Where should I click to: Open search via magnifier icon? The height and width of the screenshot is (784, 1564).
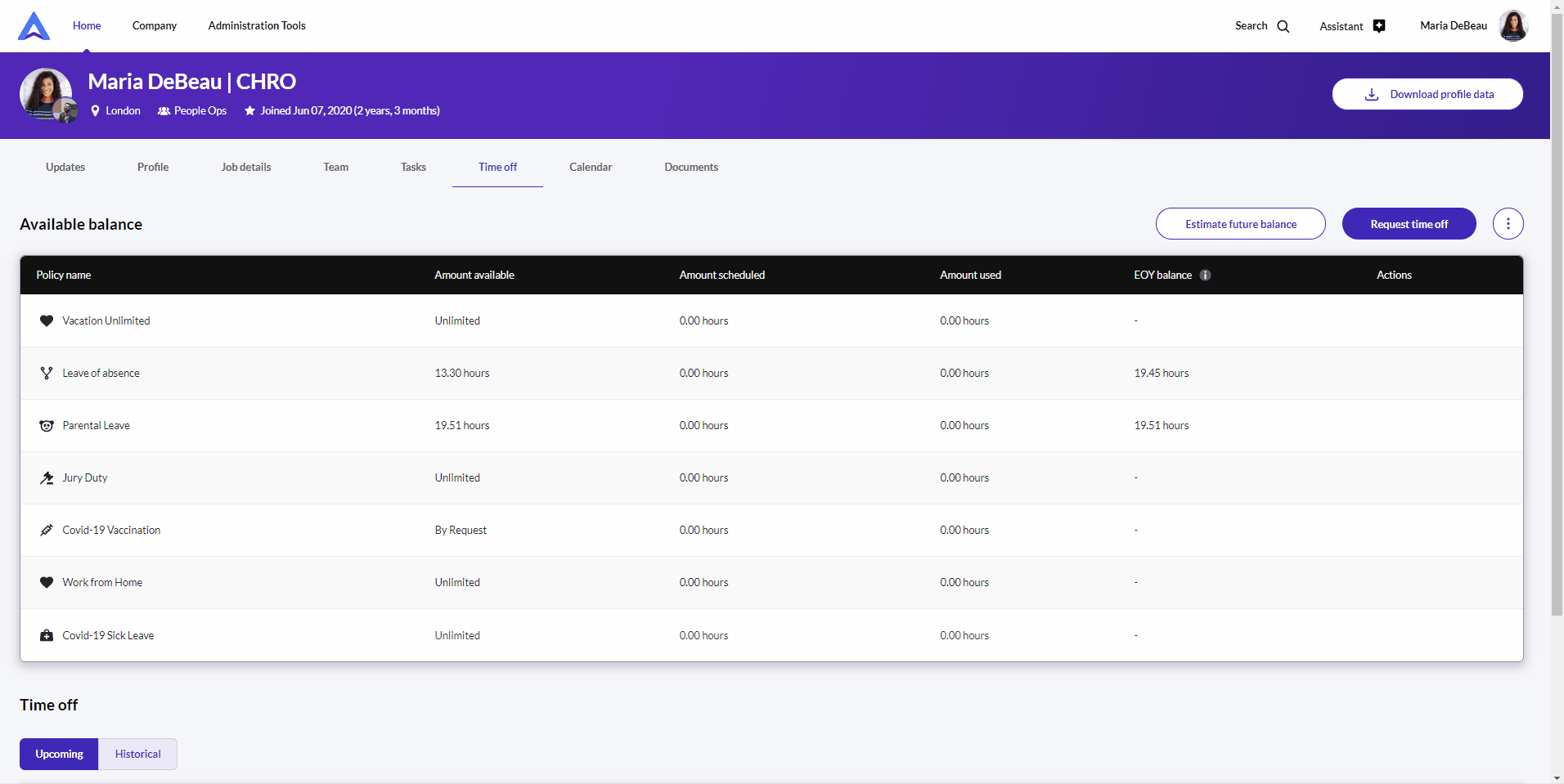tap(1283, 26)
